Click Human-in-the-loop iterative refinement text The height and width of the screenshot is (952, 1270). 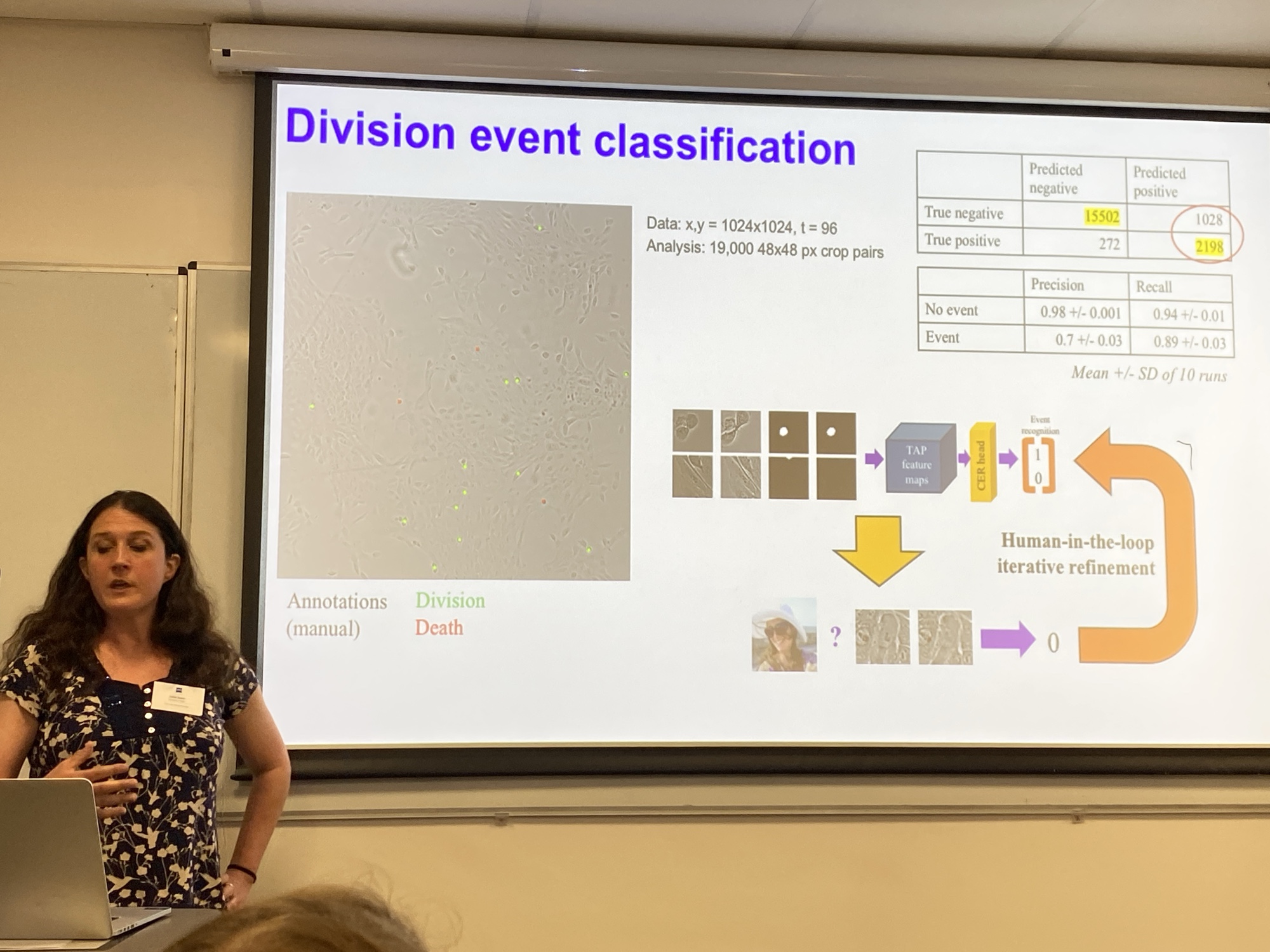[1076, 554]
